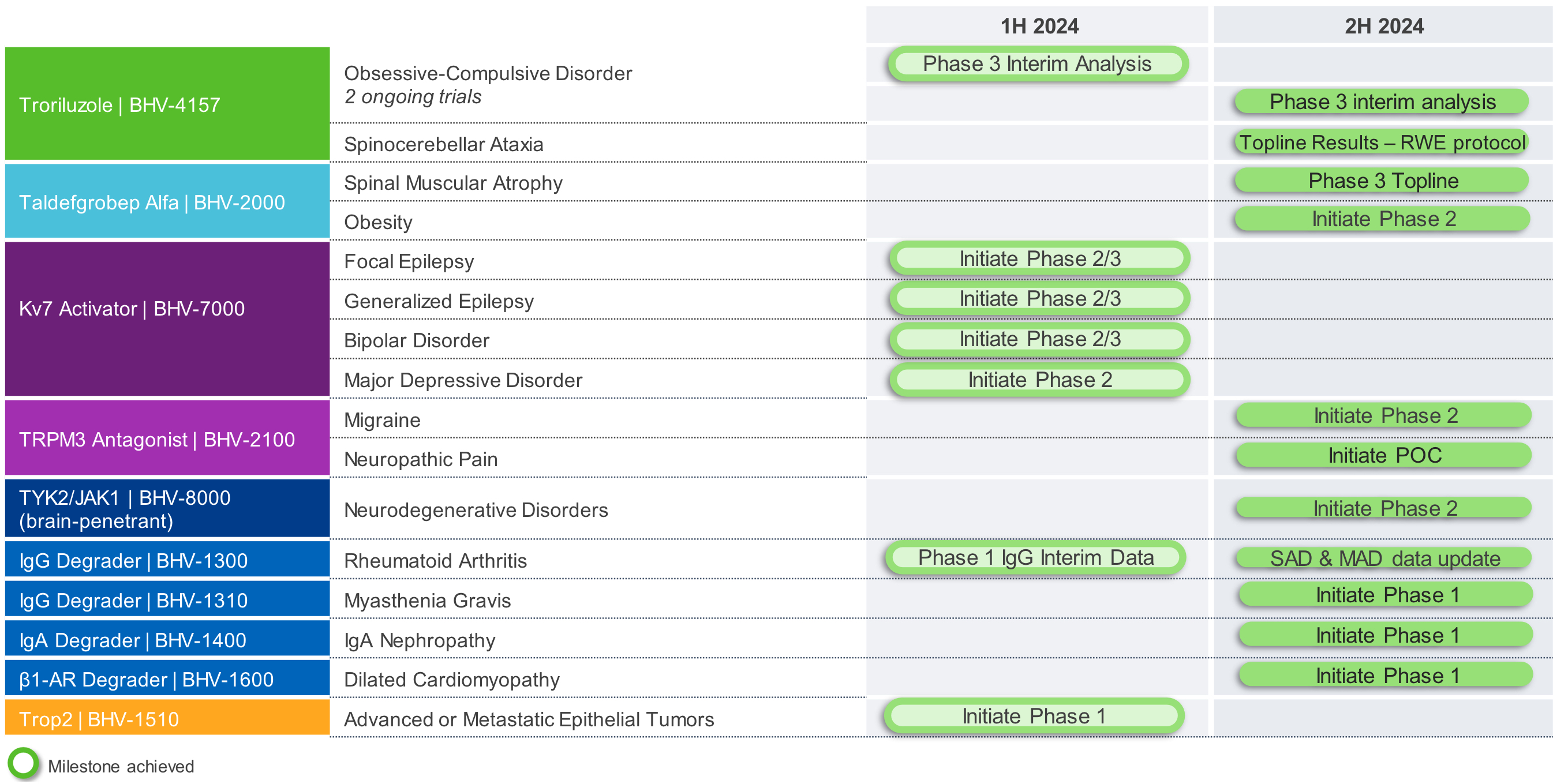Click the Obsessive-Compulsive Disorder indication text
Screen dimensions: 1553x784
[x=488, y=73]
